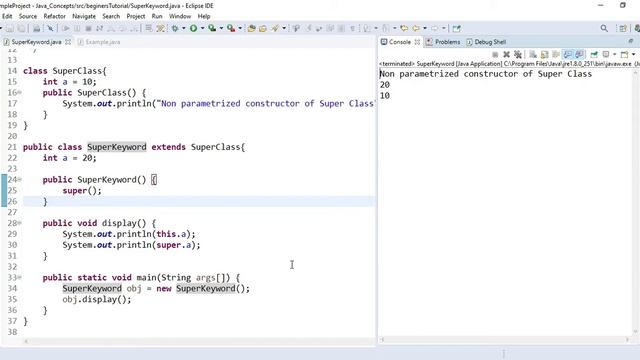The image size is (640, 360).
Task: Click the Last Edit Location arrow icon
Action: point(404,28)
